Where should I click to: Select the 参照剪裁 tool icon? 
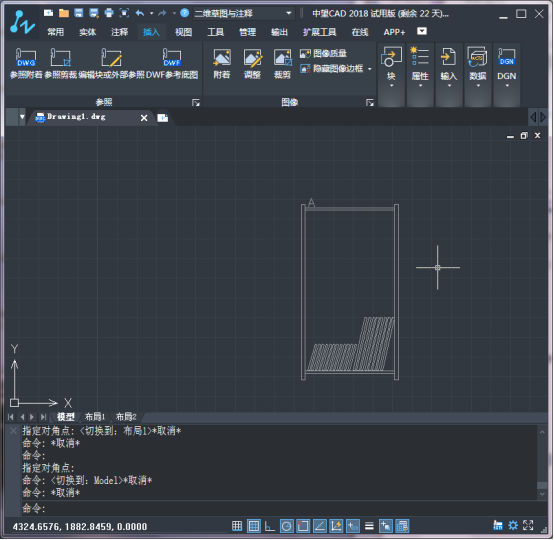click(60, 58)
